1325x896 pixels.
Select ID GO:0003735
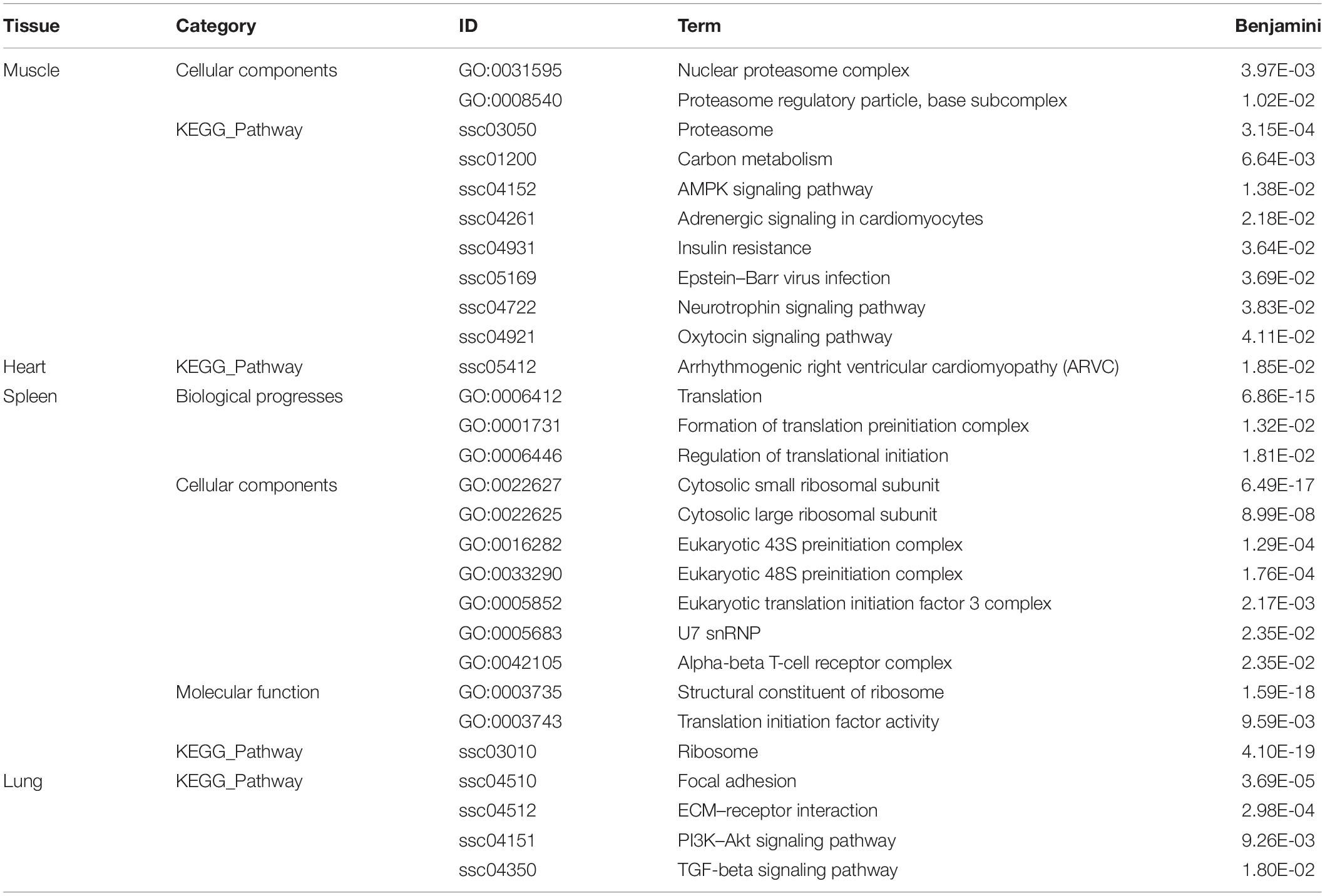click(510, 692)
